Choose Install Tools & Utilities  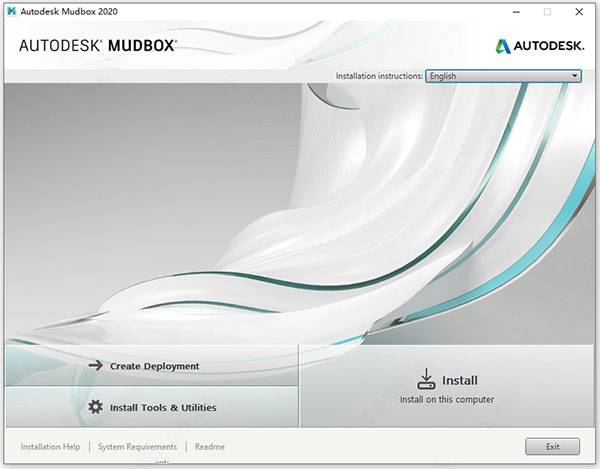click(152, 407)
